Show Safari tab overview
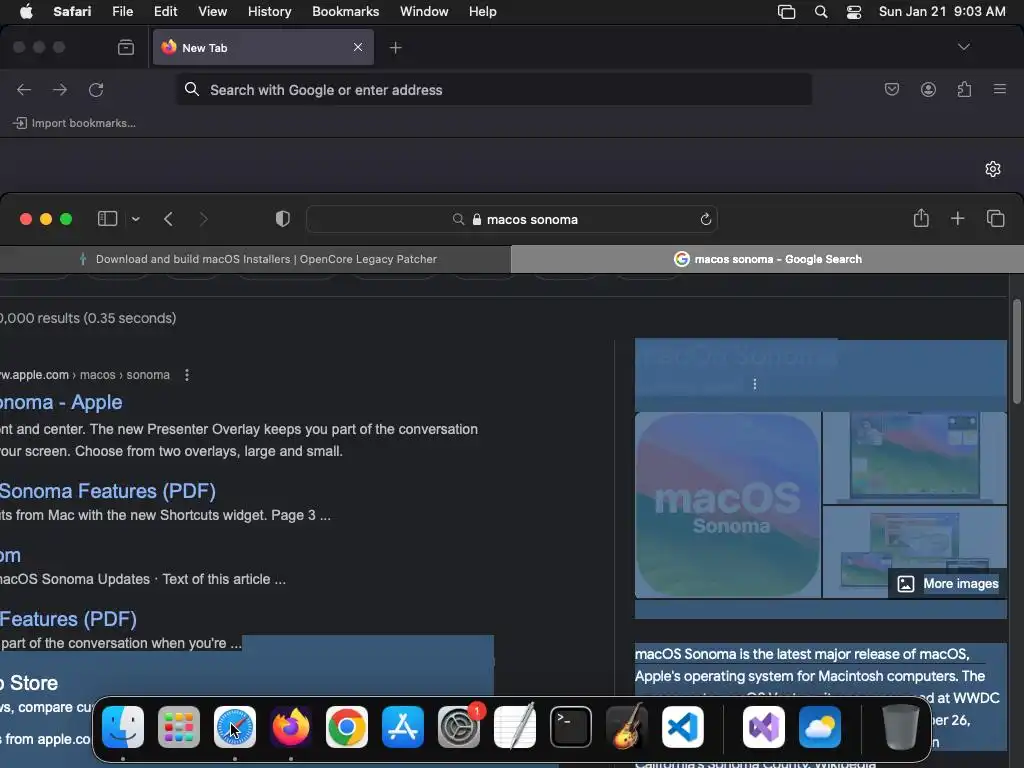1024x768 pixels. tap(995, 219)
